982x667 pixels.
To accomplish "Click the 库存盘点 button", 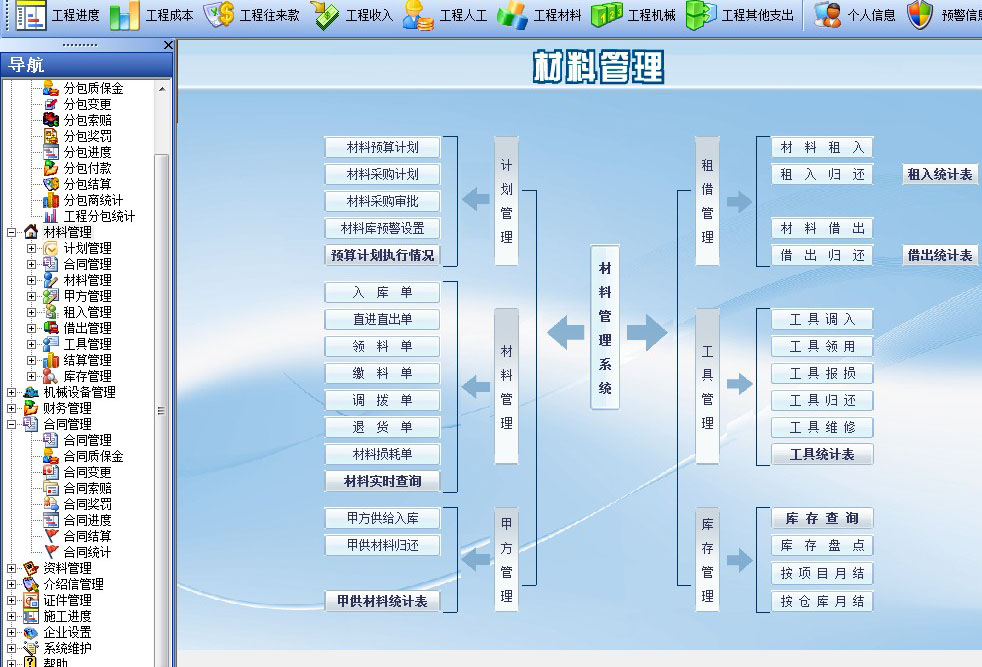I will 822,545.
